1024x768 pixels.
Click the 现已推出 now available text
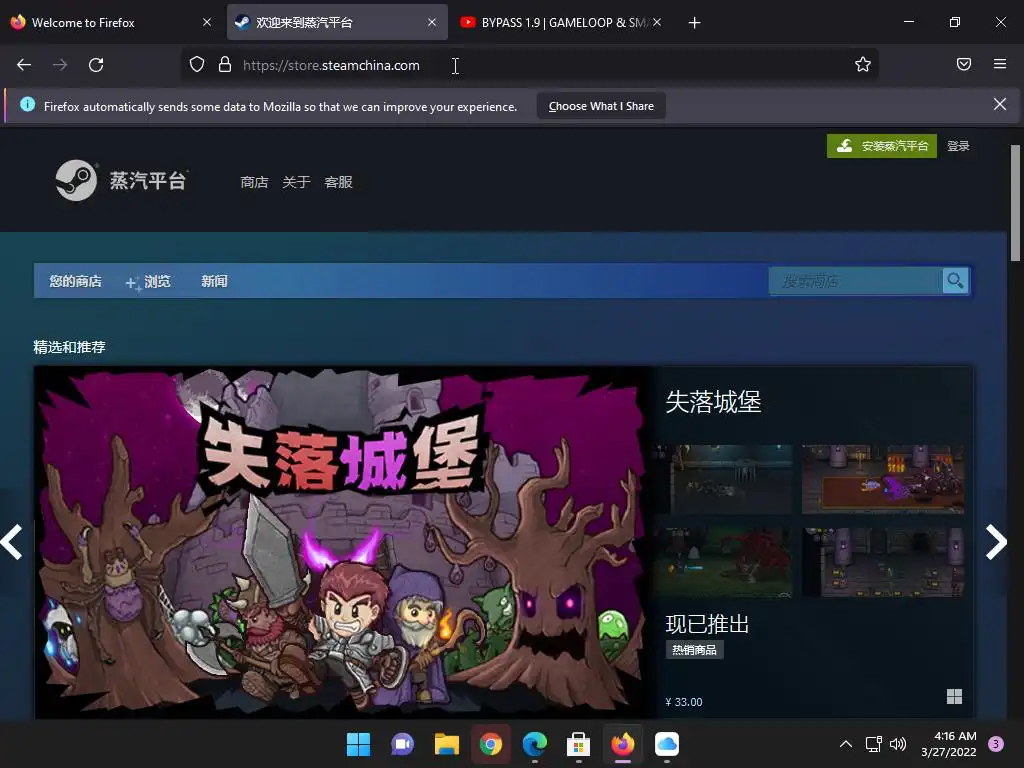pos(707,624)
